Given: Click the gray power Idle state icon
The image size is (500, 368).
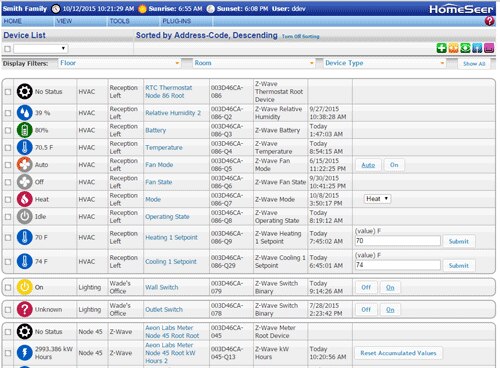Looking at the screenshot, I should tap(25, 217).
